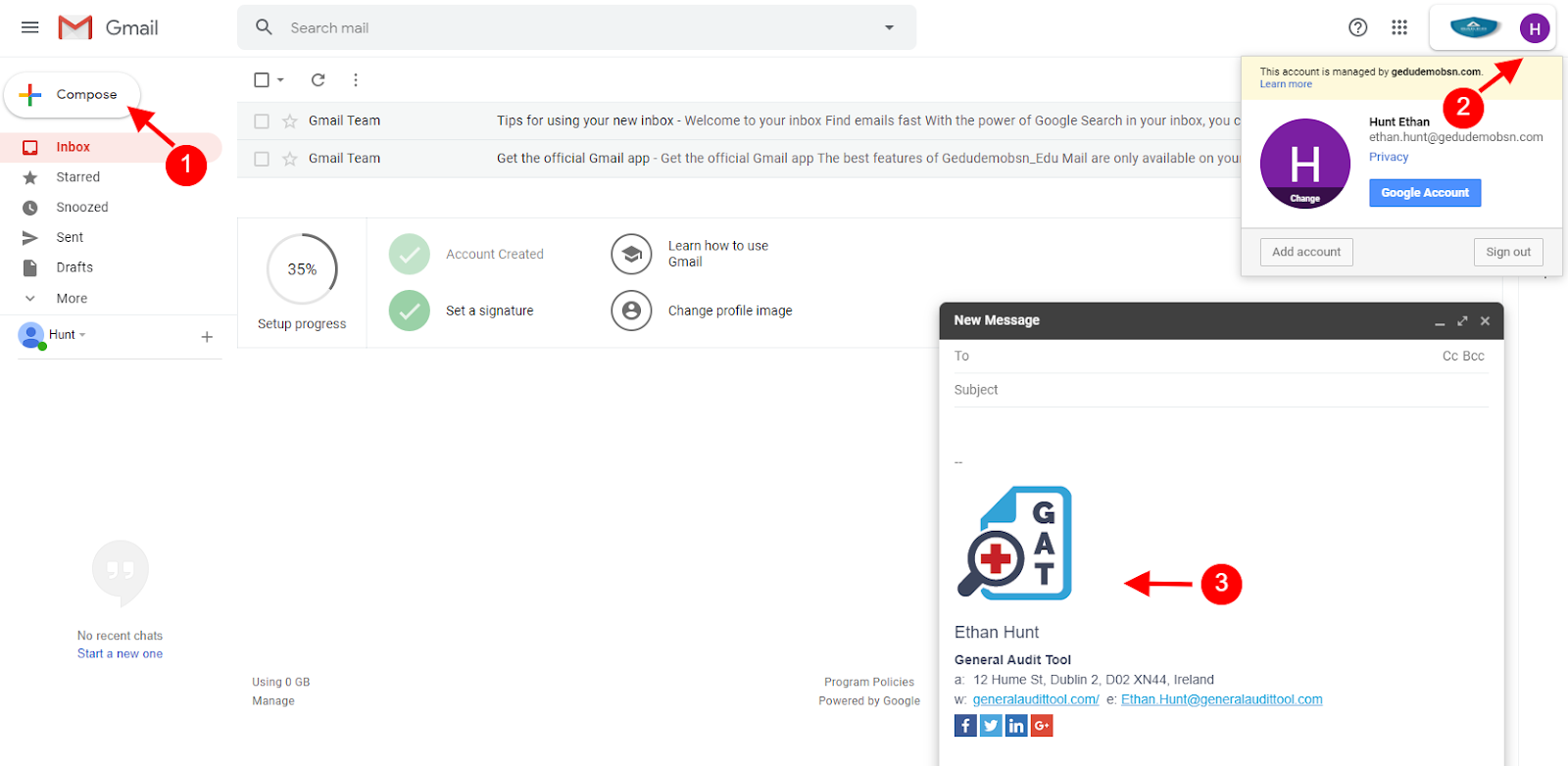The height and width of the screenshot is (766, 1568).
Task: Star the 'Tips for using your new inbox' email
Action: 290,121
